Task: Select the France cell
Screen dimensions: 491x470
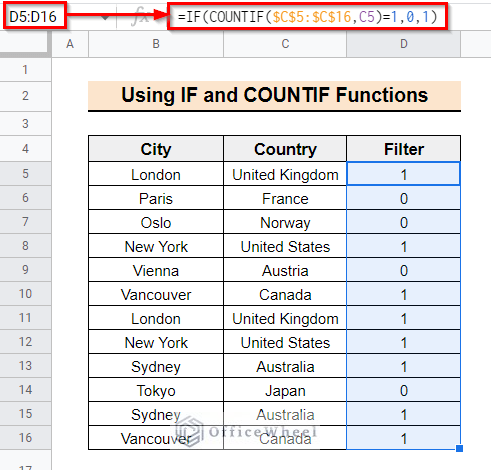Action: pyautogui.click(x=285, y=198)
